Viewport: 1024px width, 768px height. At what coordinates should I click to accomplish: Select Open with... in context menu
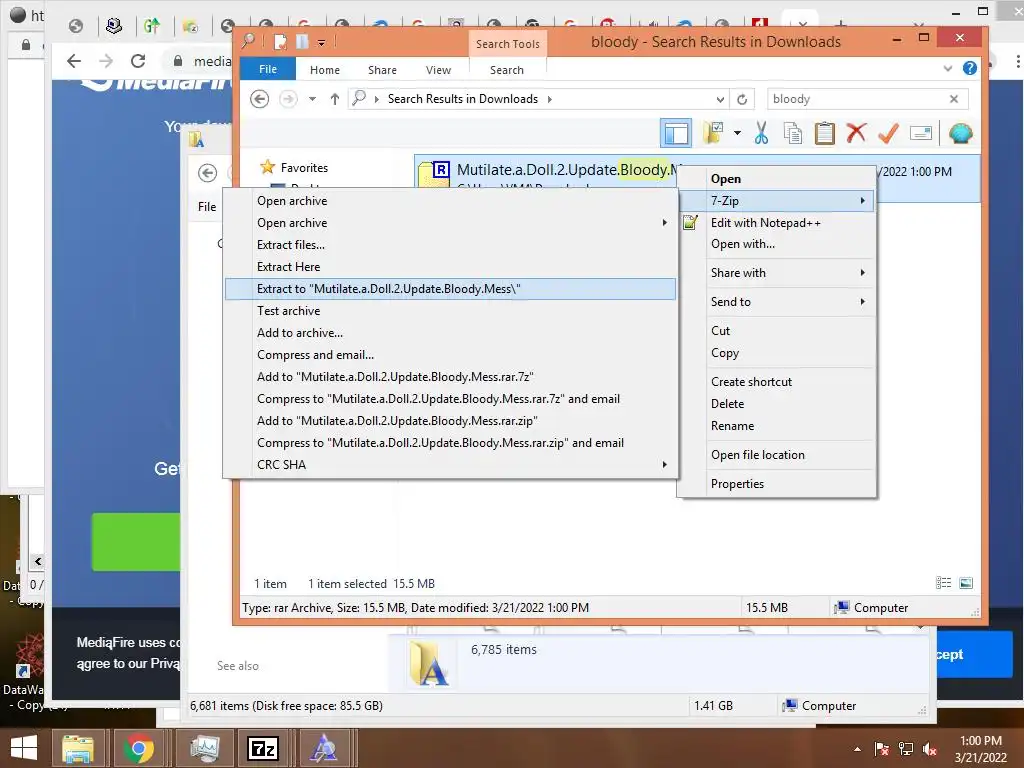(776, 244)
